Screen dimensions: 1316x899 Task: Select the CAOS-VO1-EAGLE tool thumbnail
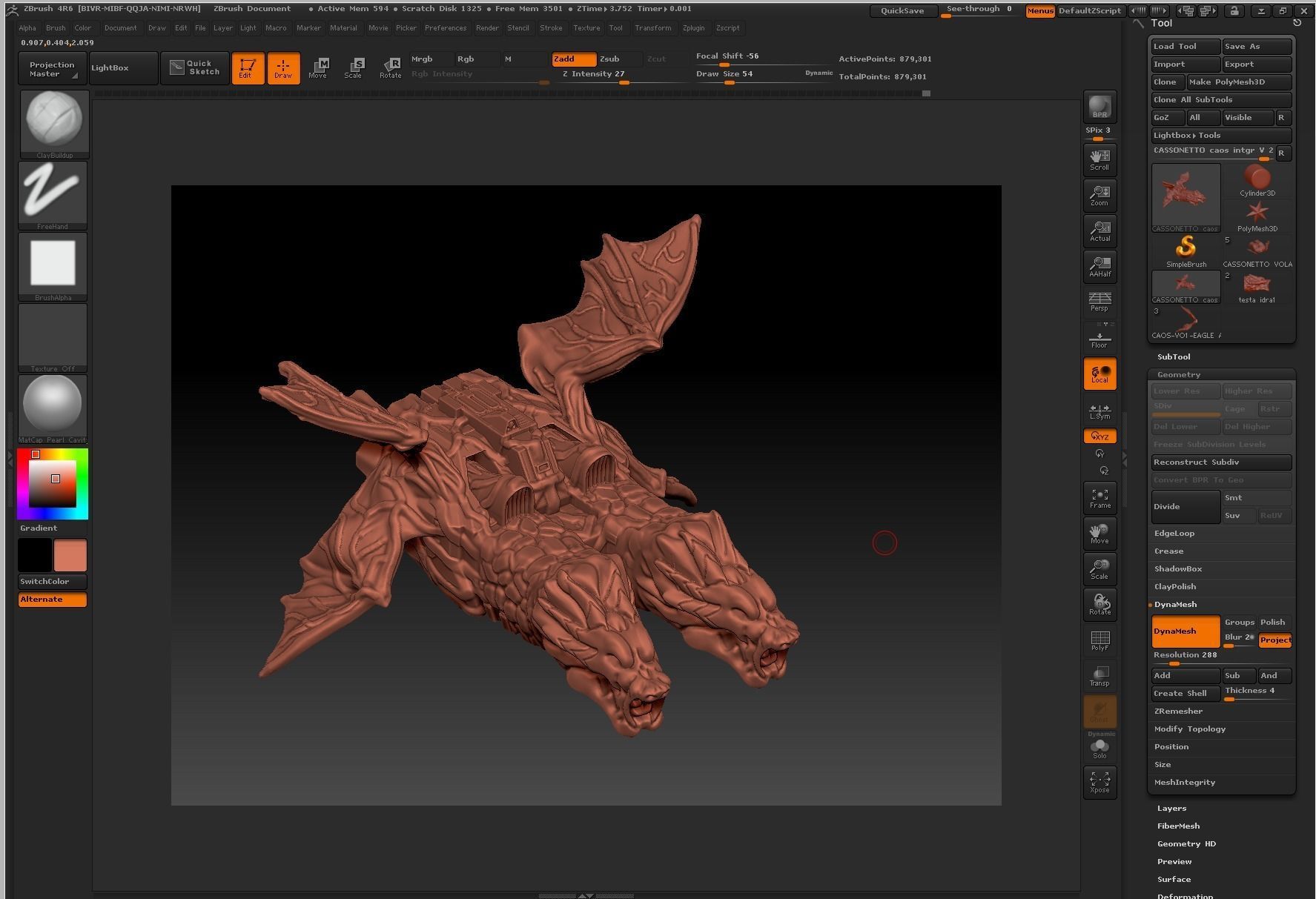pyautogui.click(x=1186, y=323)
